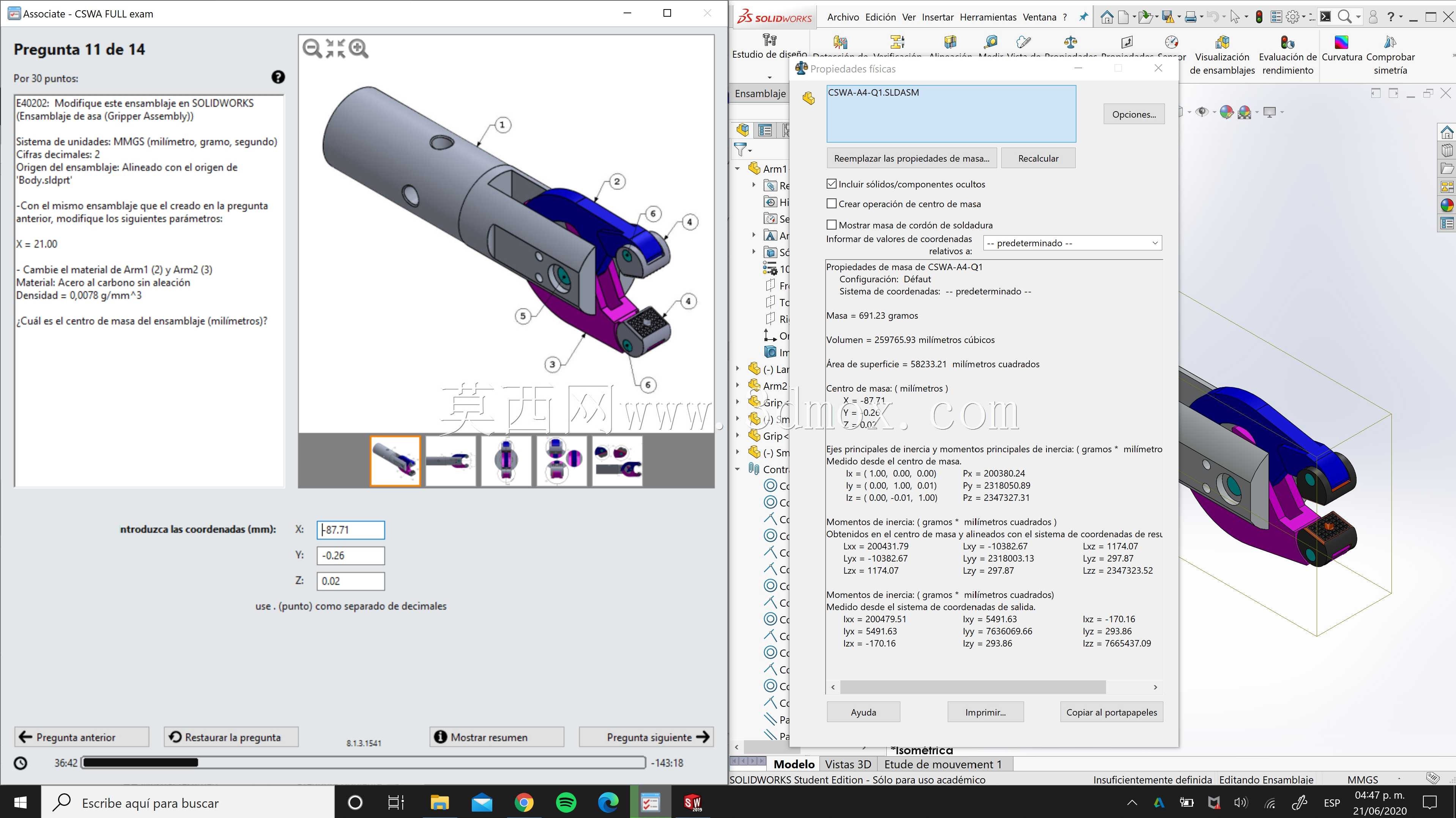The height and width of the screenshot is (818, 1456).
Task: Switch to PropertyManager tab icon
Action: point(765,131)
